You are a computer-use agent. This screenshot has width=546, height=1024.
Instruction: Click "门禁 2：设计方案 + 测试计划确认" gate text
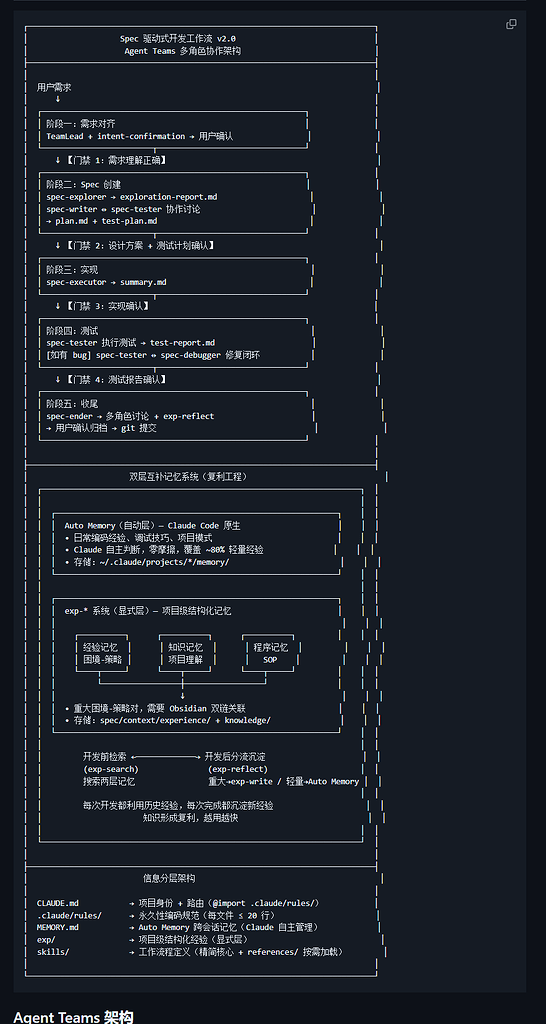141,246
